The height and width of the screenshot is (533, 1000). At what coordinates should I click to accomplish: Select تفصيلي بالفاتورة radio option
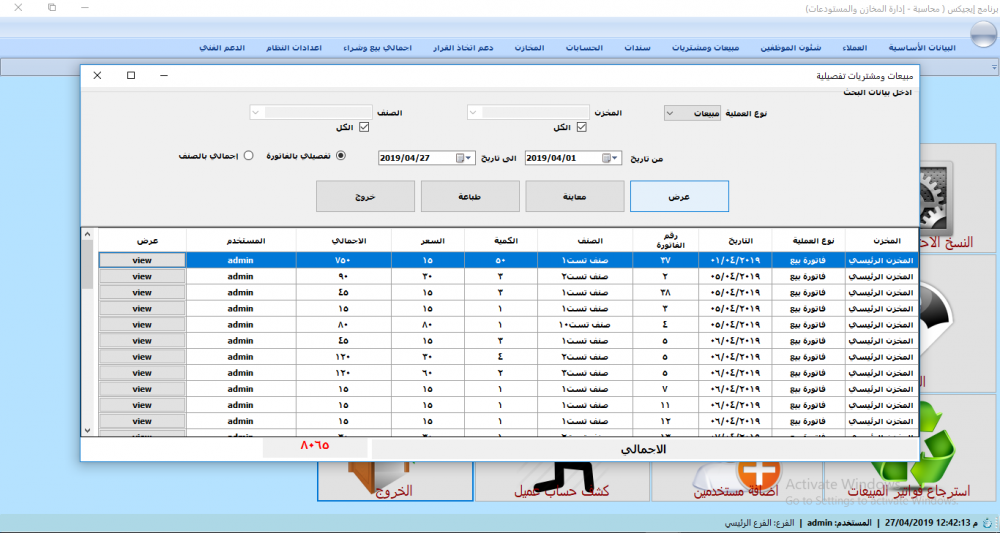(341, 156)
